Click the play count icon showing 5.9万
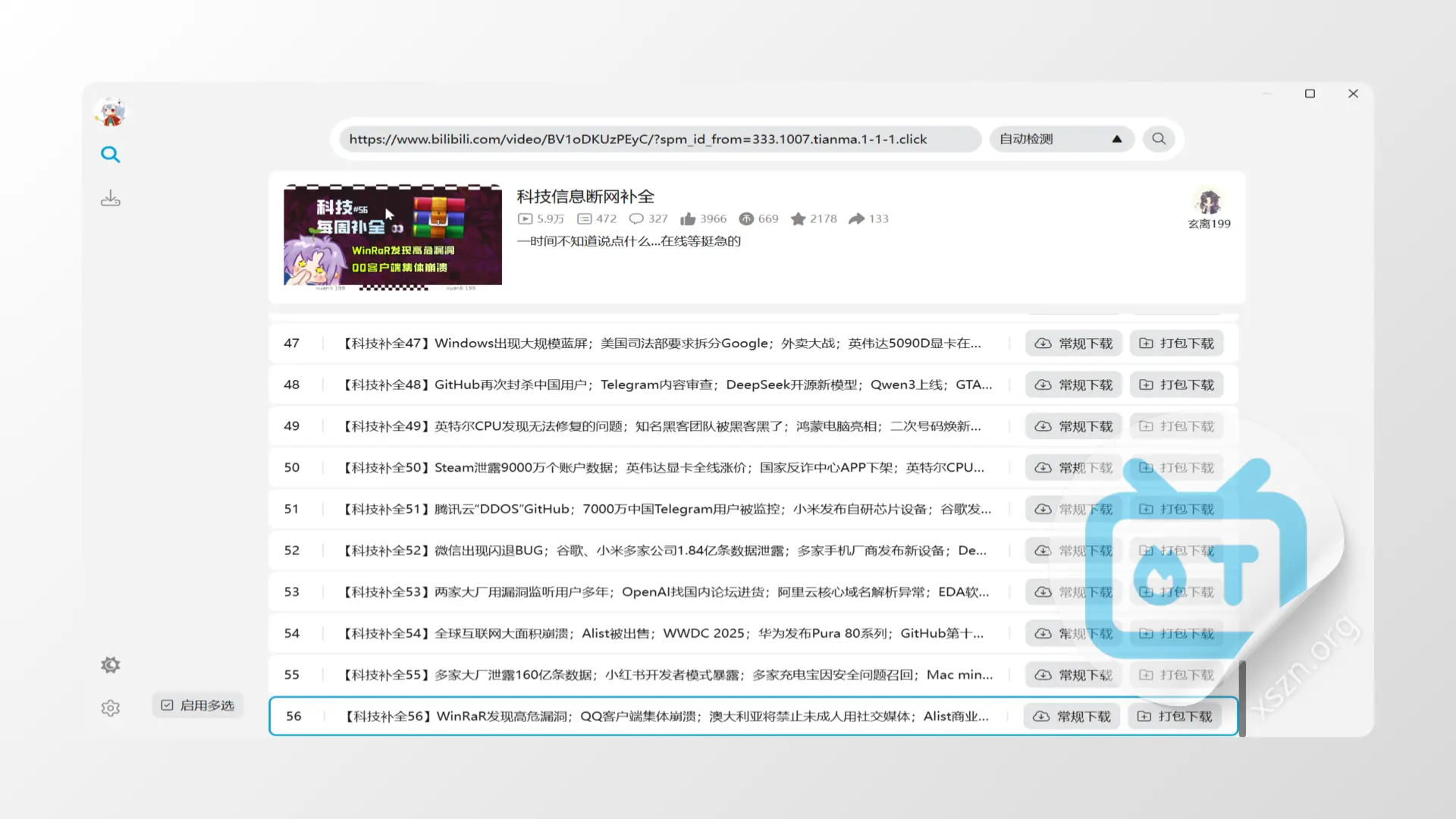Viewport: 1456px width, 819px height. coord(525,219)
